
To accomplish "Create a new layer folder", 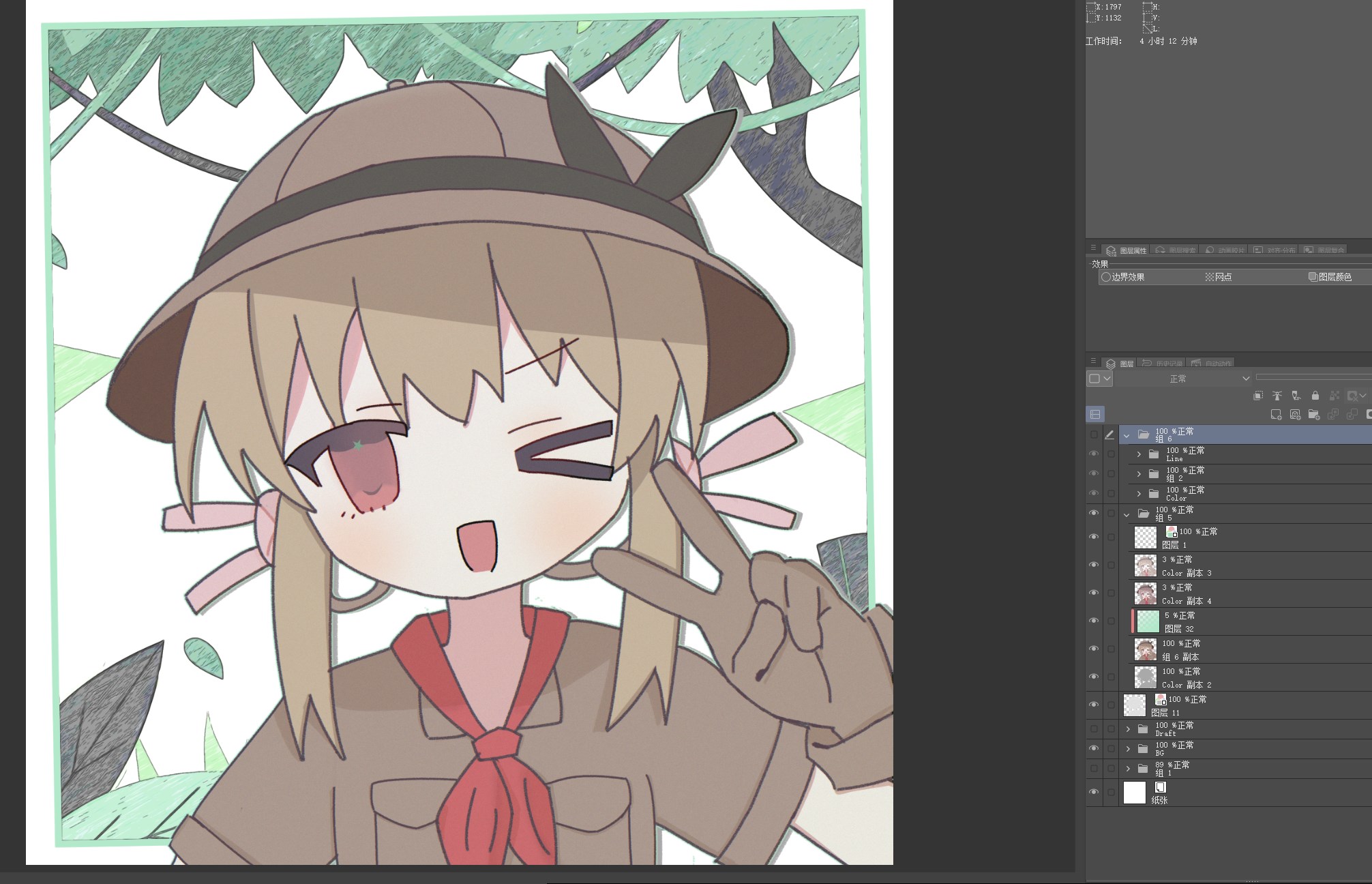I will click(1314, 415).
